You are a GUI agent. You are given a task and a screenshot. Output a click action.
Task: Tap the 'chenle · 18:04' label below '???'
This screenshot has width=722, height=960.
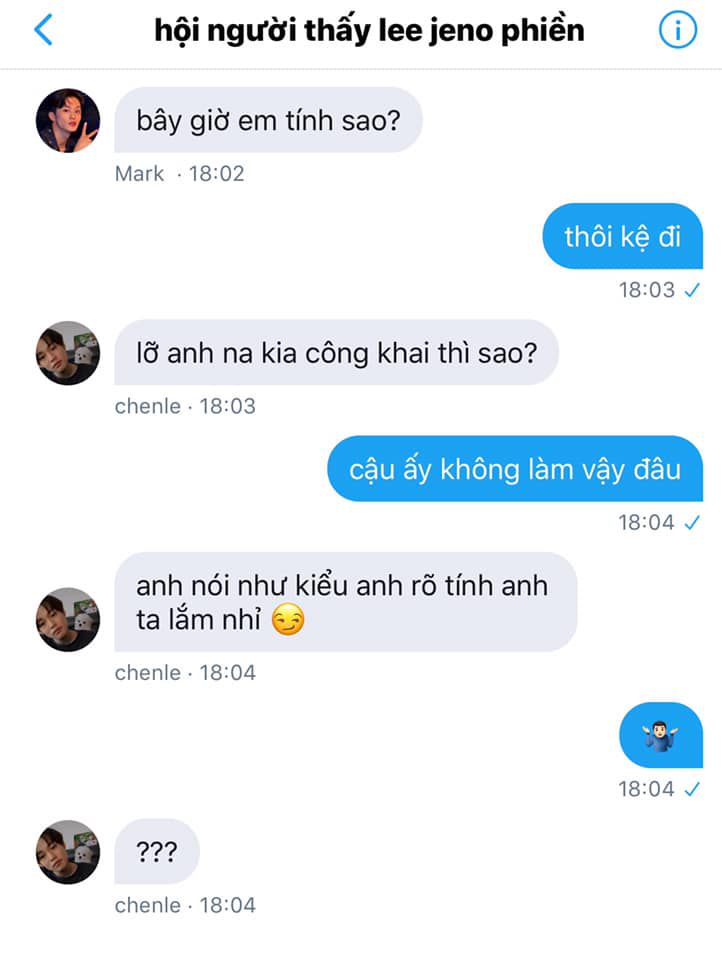pos(185,906)
